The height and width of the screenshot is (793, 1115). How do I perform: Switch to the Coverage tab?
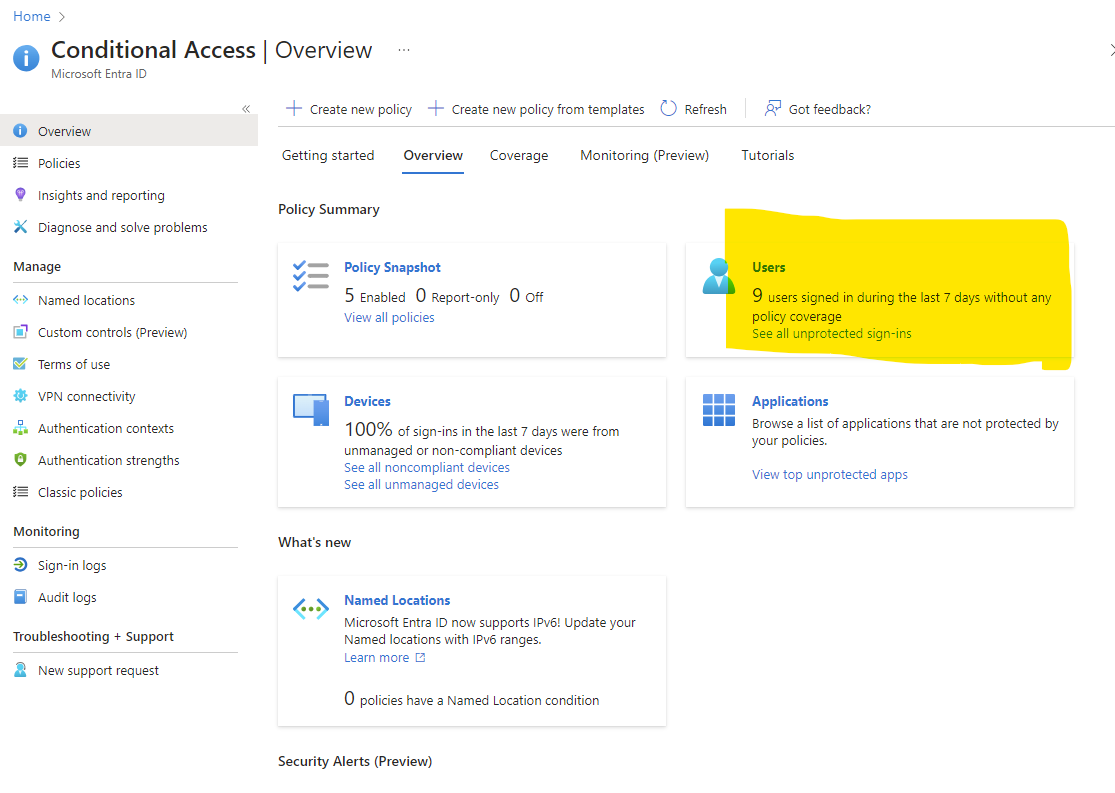tap(519, 155)
